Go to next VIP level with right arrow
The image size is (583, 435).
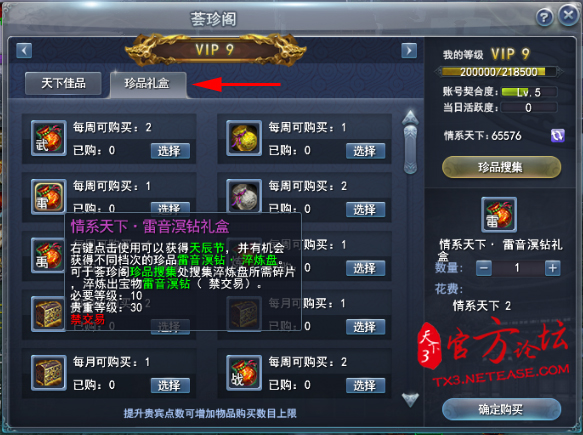click(x=409, y=50)
